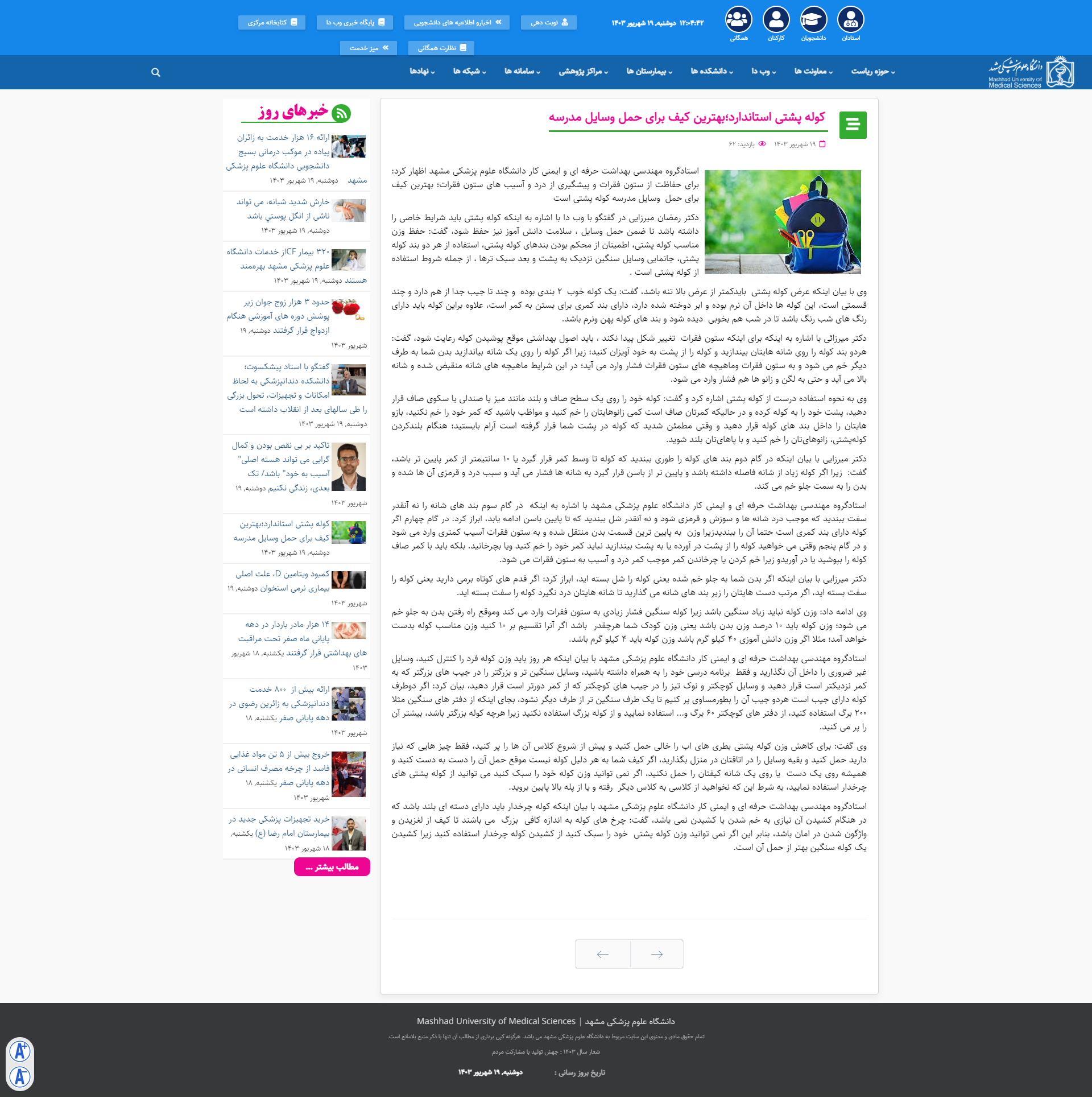Click the decrease font size A icon
1092x1098 pixels.
tap(20, 1076)
